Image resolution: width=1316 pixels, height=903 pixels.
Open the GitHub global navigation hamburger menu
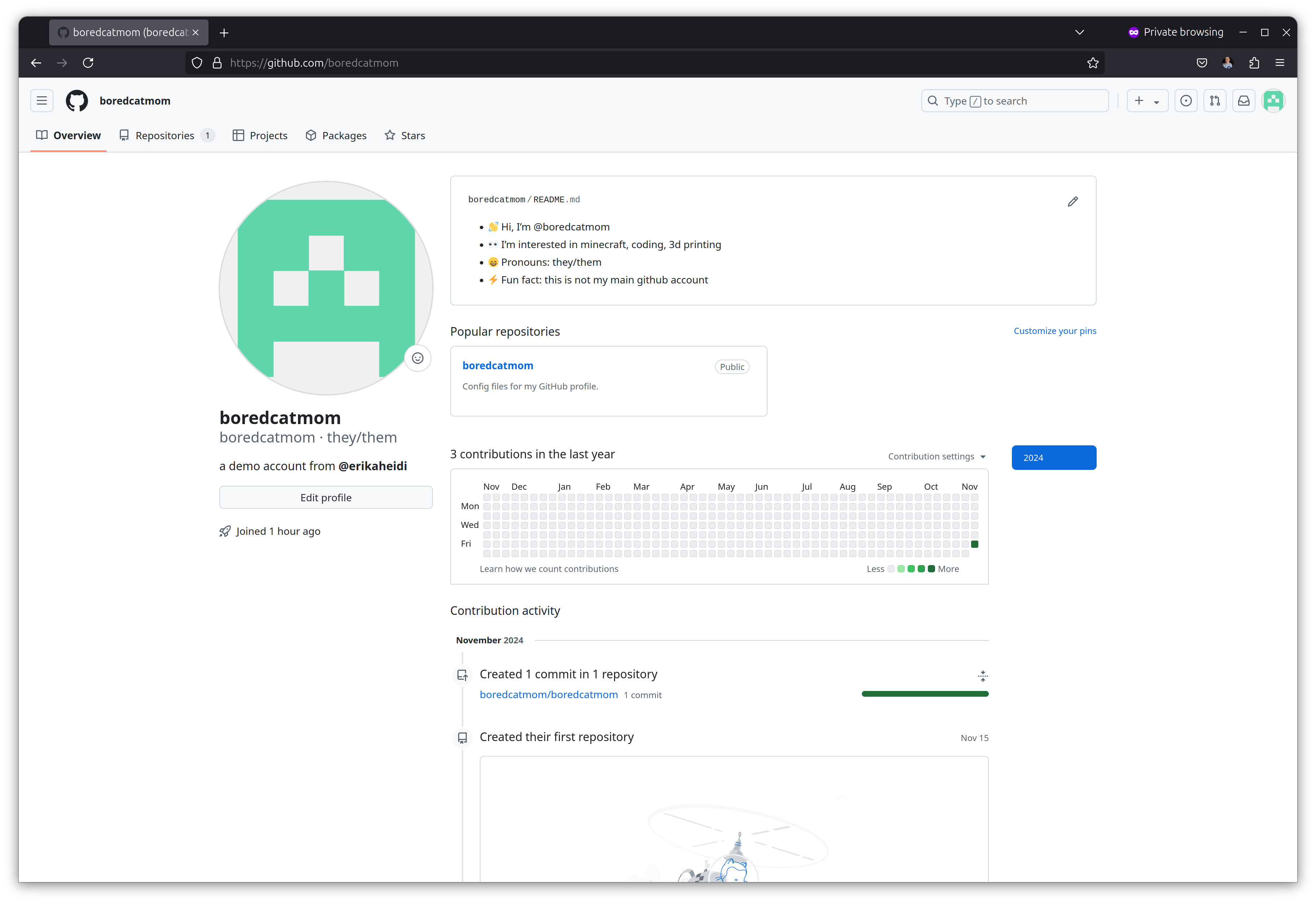41,101
